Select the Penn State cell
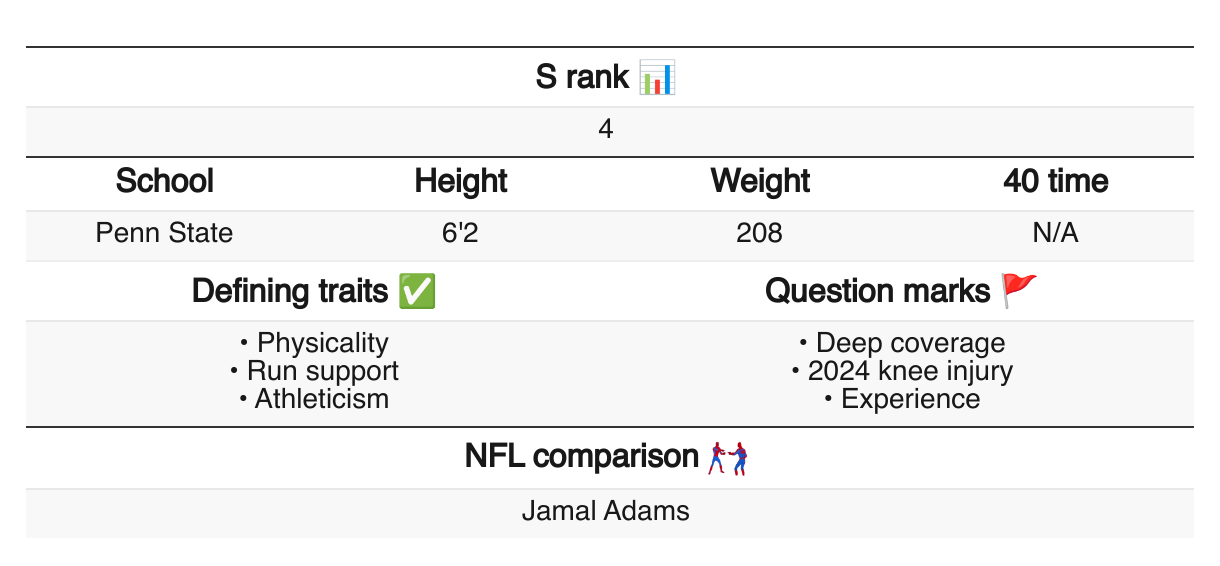Viewport: 1220px width, 566px height. tap(165, 233)
